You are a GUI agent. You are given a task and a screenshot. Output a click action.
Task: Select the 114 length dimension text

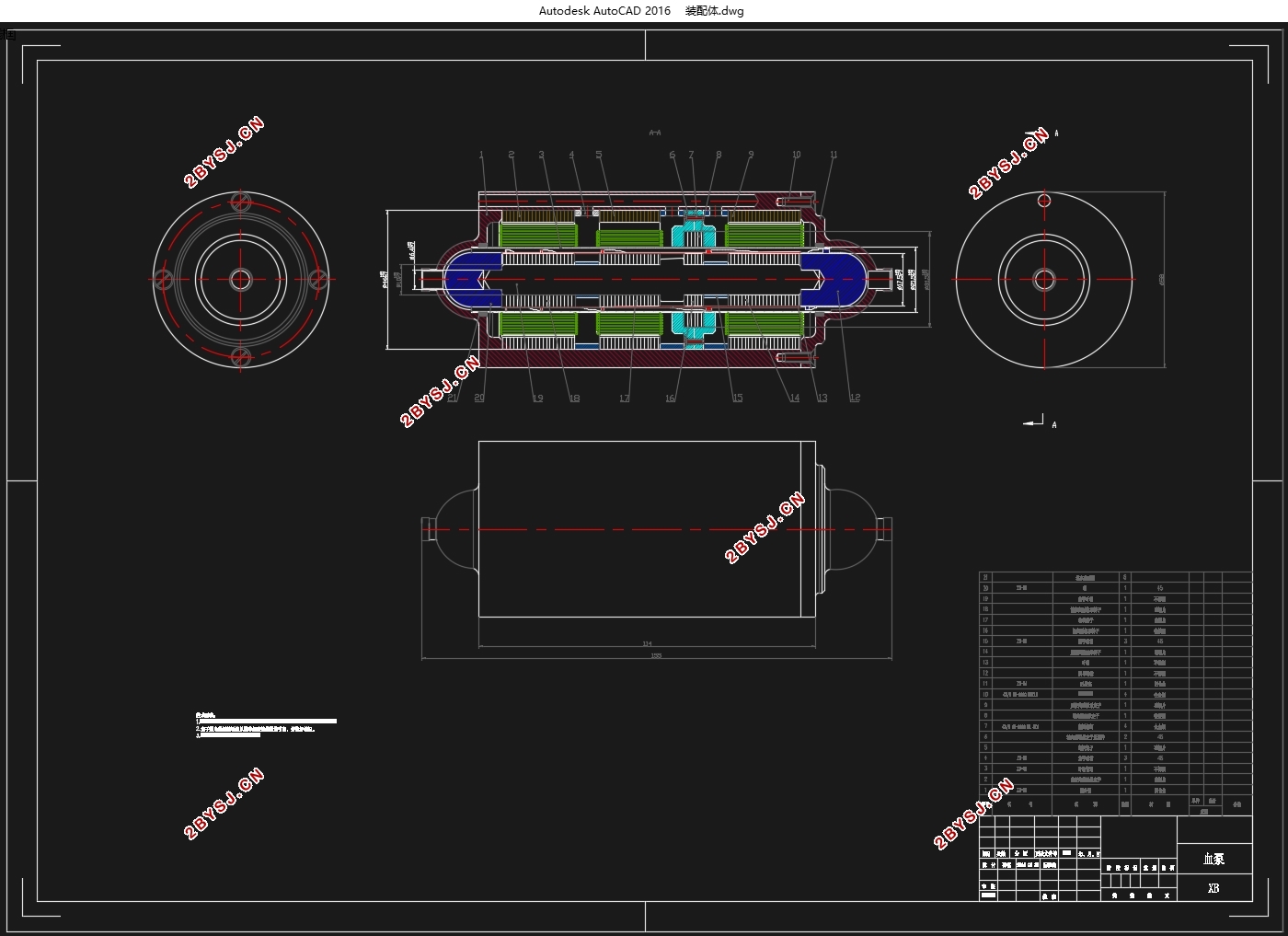(x=647, y=643)
